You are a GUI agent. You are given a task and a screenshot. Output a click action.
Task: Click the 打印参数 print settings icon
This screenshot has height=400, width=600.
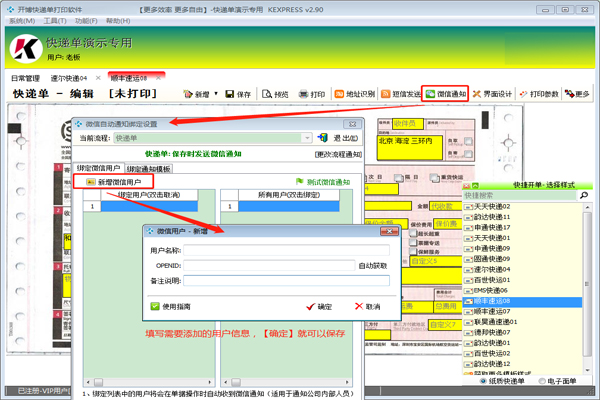pos(523,94)
